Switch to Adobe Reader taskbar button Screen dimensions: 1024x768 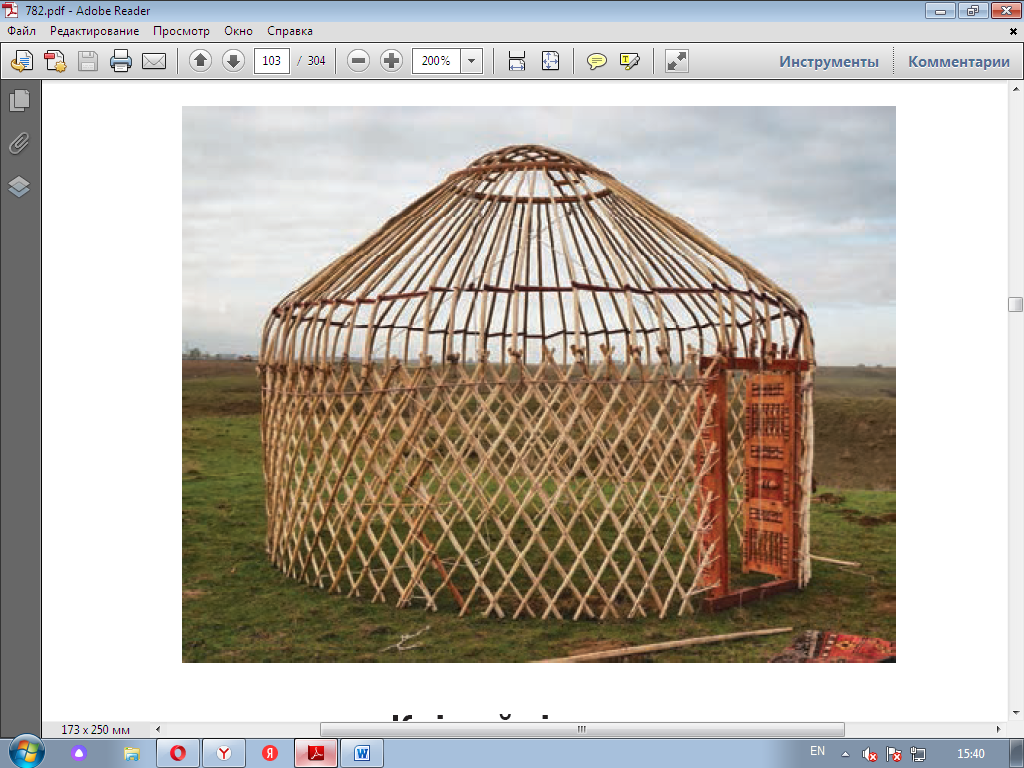[x=316, y=753]
